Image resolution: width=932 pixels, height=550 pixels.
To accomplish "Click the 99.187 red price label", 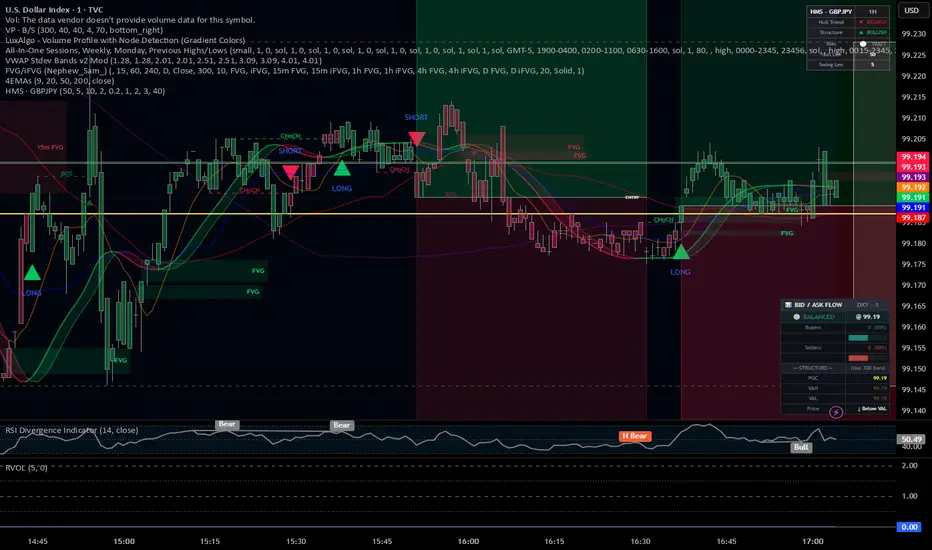I will click(x=913, y=218).
